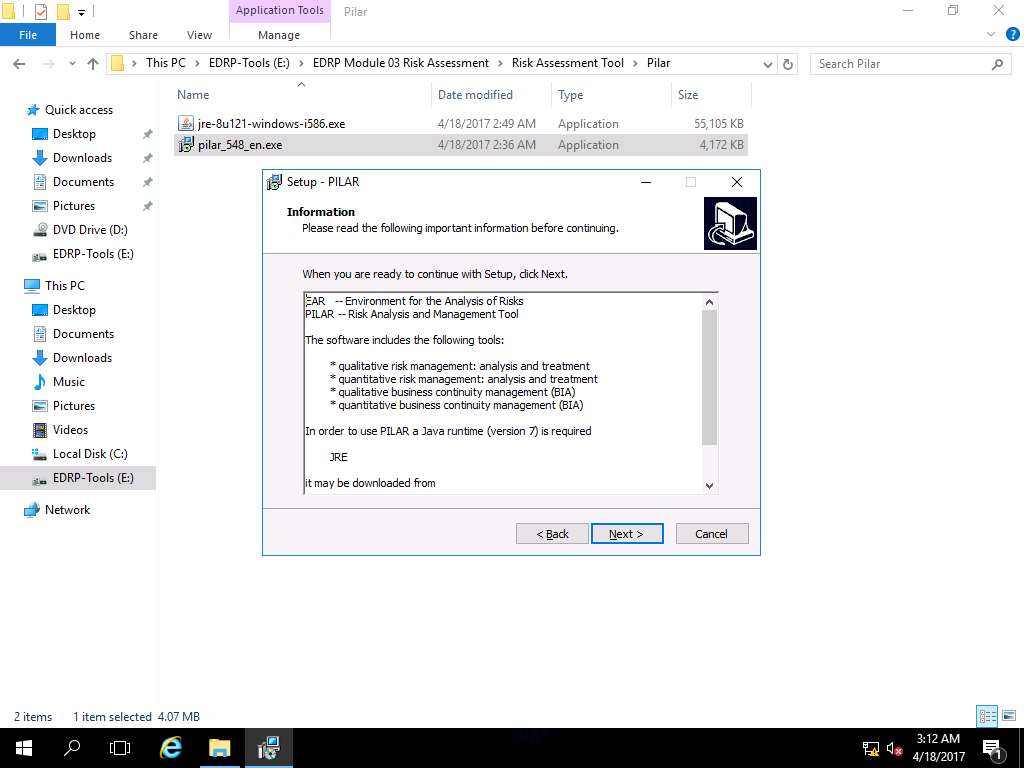Select jre-8u121-windows-i586.exe file icon
This screenshot has height=768, width=1024.
(x=186, y=123)
